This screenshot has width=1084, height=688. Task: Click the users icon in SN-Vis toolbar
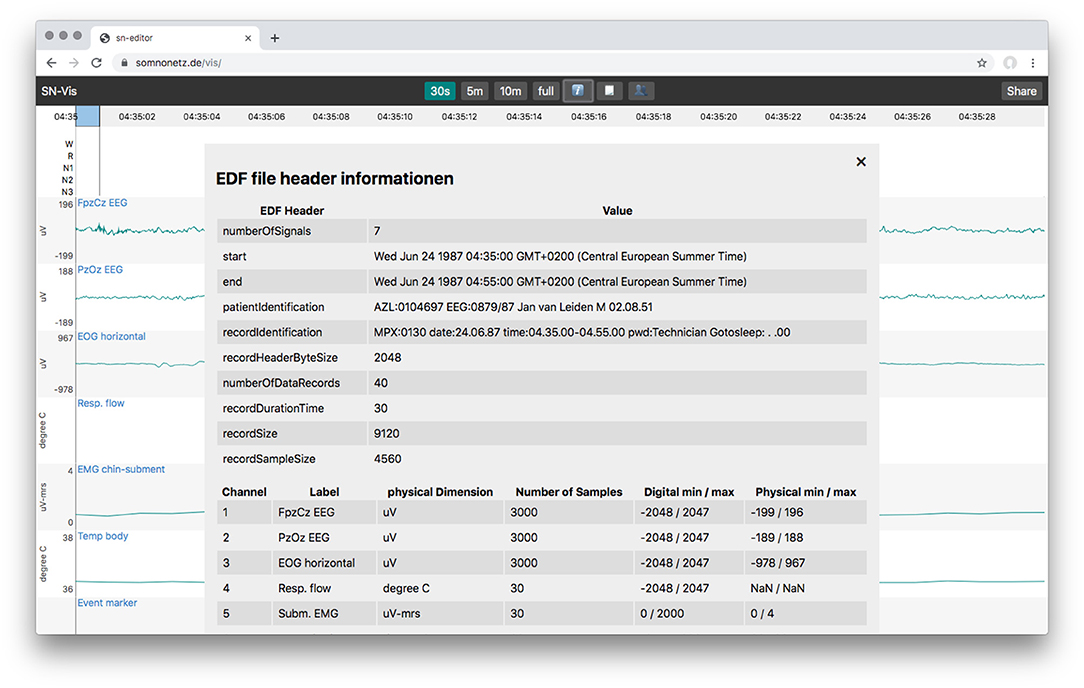point(641,91)
